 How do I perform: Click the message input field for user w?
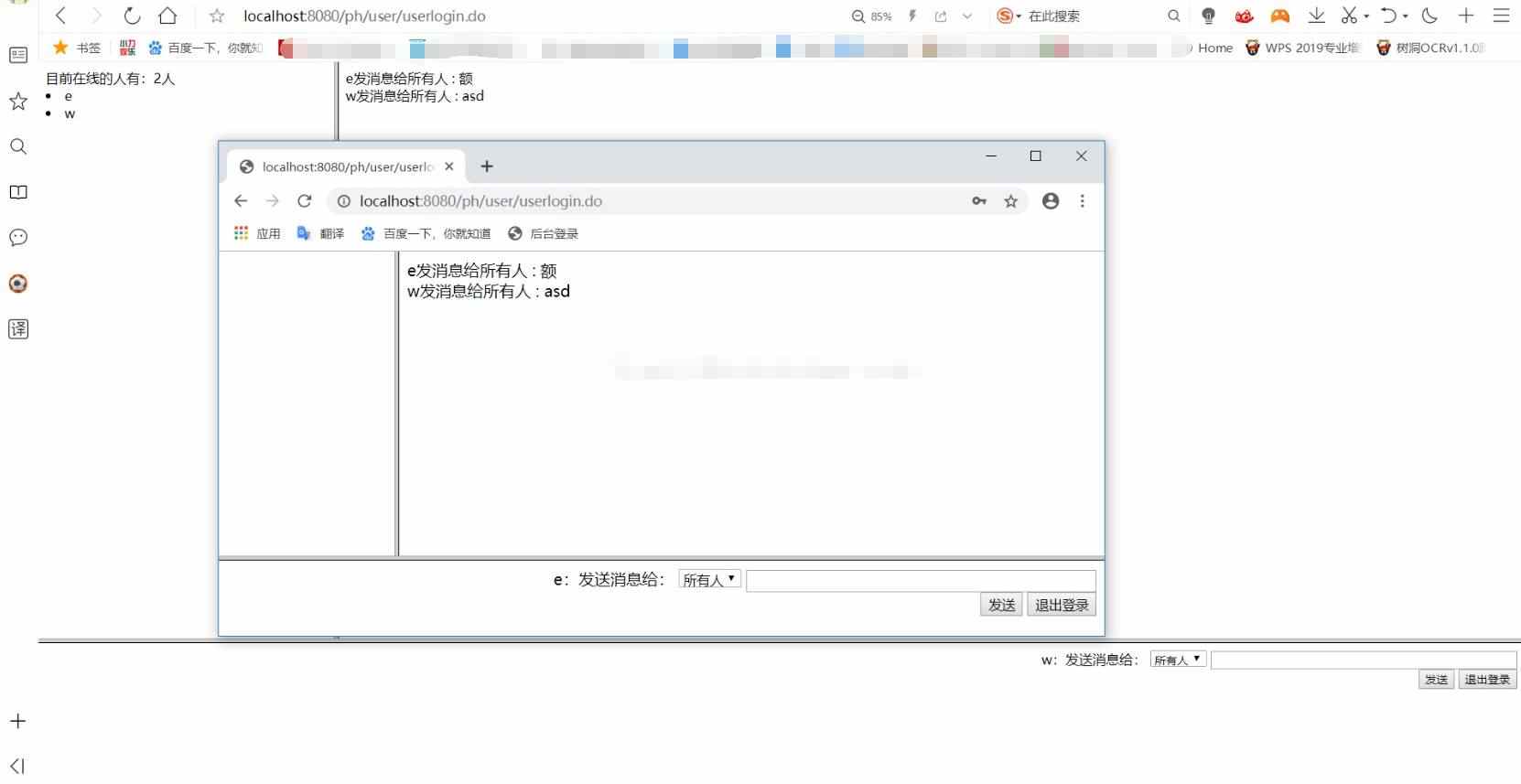(x=1364, y=660)
